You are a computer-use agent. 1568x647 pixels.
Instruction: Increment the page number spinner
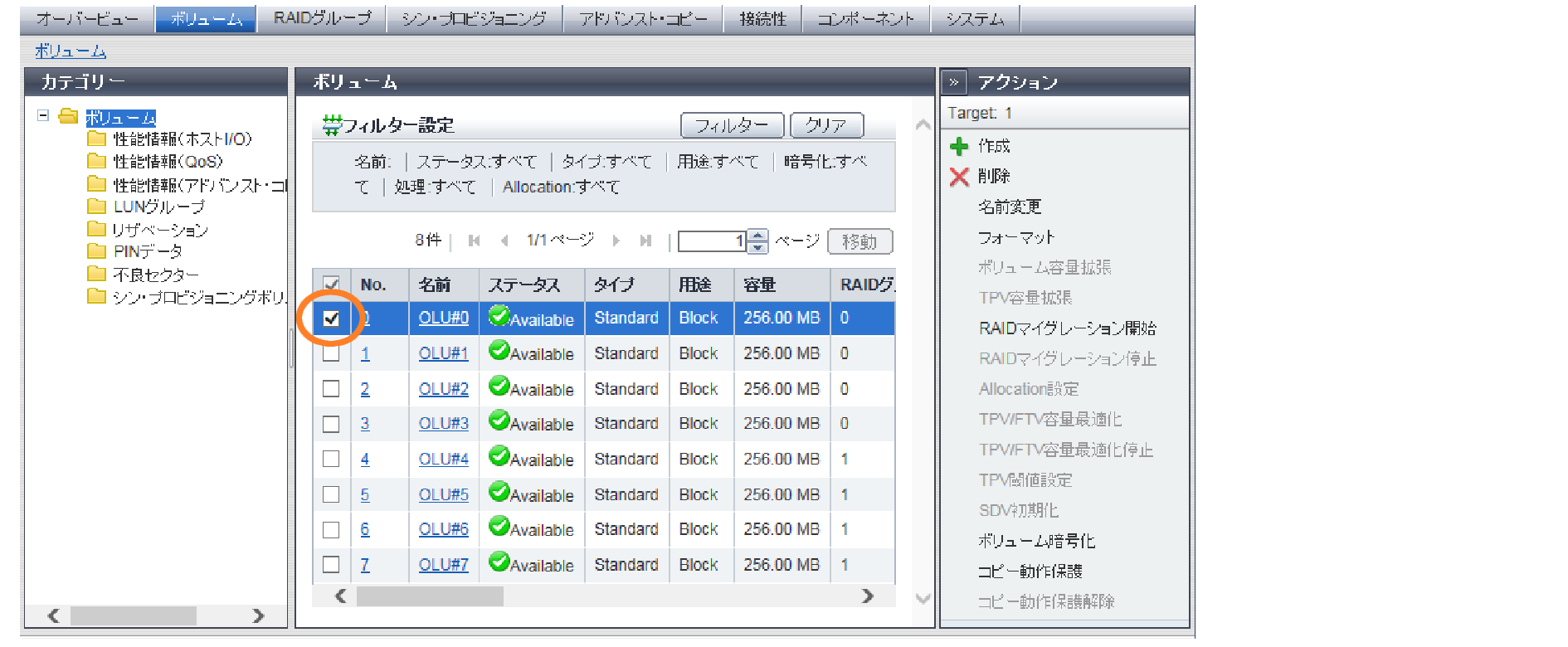click(757, 235)
